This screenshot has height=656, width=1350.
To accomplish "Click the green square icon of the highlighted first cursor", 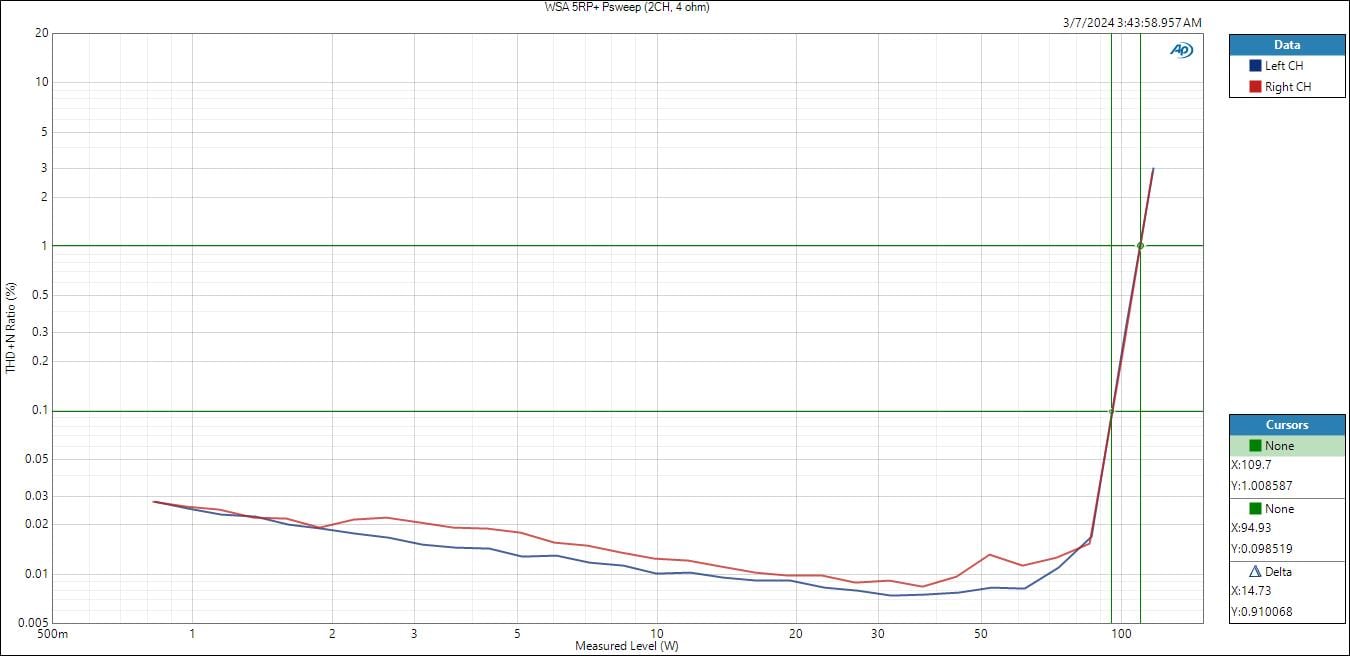I will tap(1255, 446).
